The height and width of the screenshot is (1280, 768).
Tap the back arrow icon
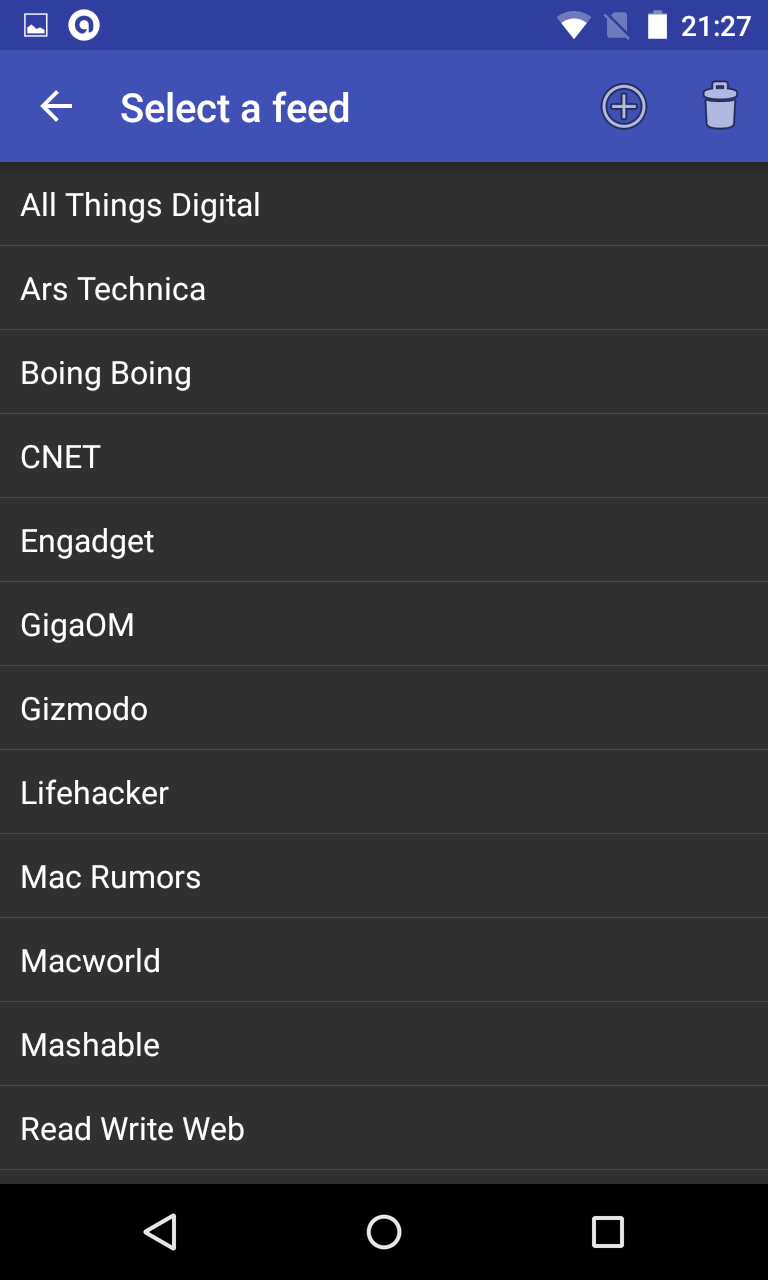click(56, 107)
